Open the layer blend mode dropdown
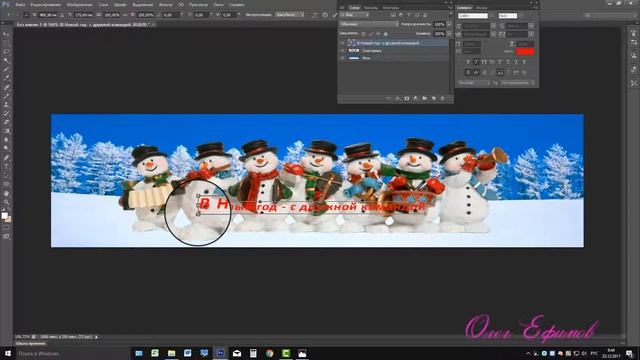The height and width of the screenshot is (360, 640). (x=369, y=24)
